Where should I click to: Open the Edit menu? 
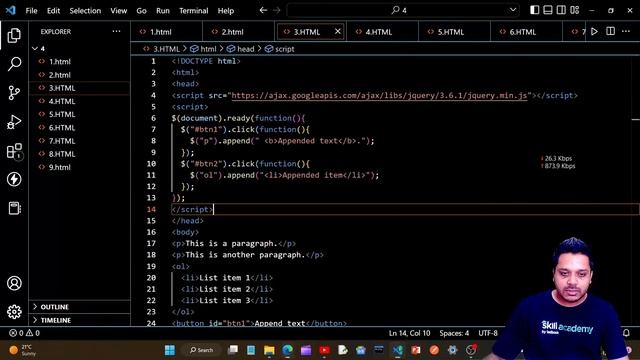(x=53, y=11)
